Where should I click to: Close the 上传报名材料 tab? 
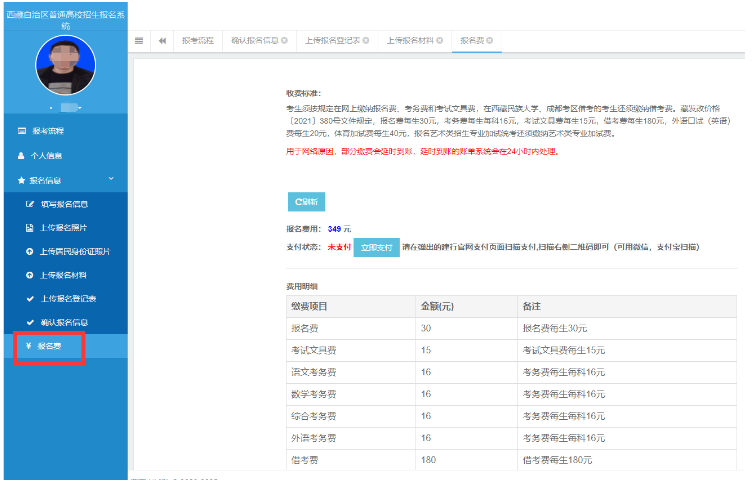click(438, 41)
